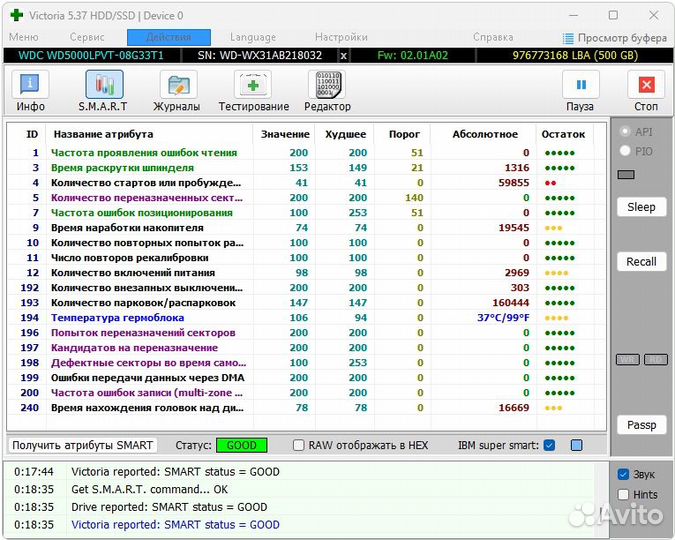Click the x next to serial number

point(344,55)
